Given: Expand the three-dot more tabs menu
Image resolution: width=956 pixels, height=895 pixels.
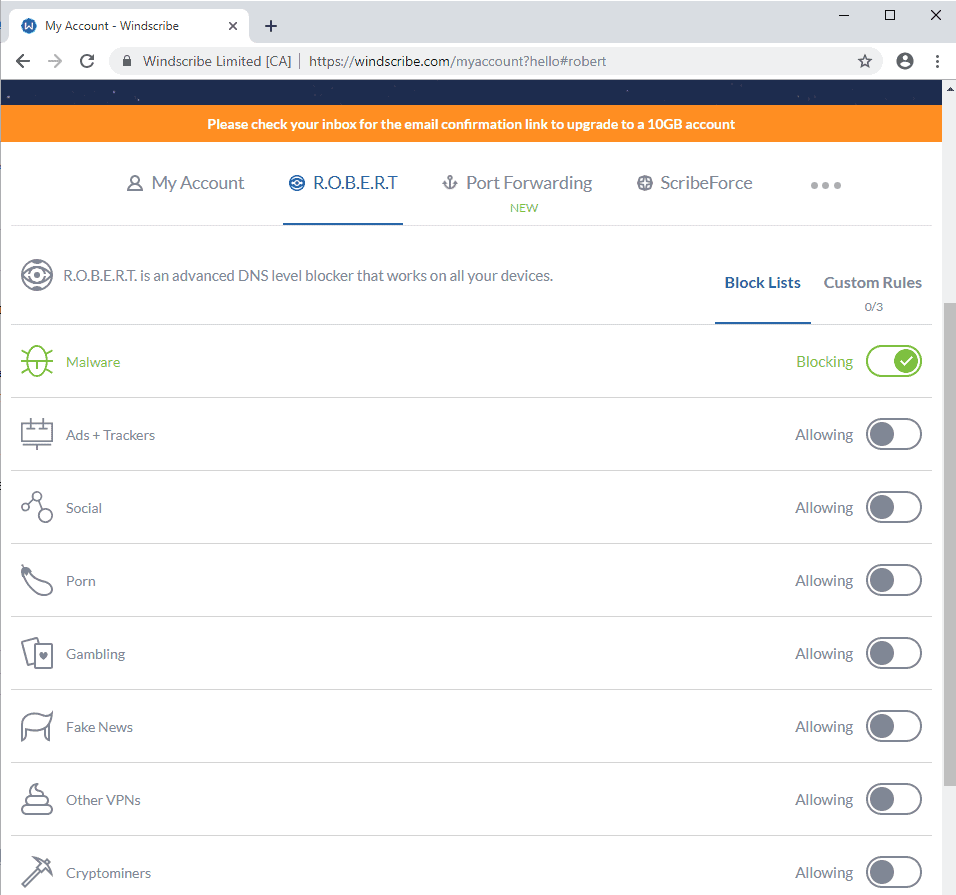Looking at the screenshot, I should coord(825,185).
